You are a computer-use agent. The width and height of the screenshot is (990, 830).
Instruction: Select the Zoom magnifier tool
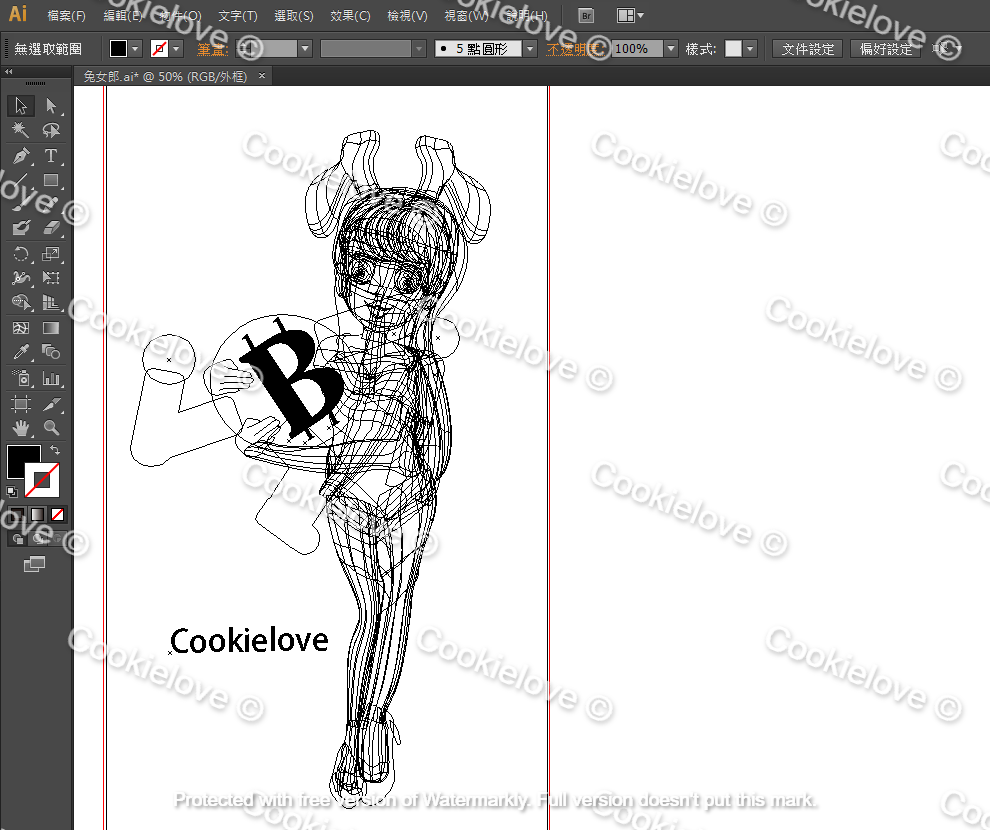tap(51, 428)
